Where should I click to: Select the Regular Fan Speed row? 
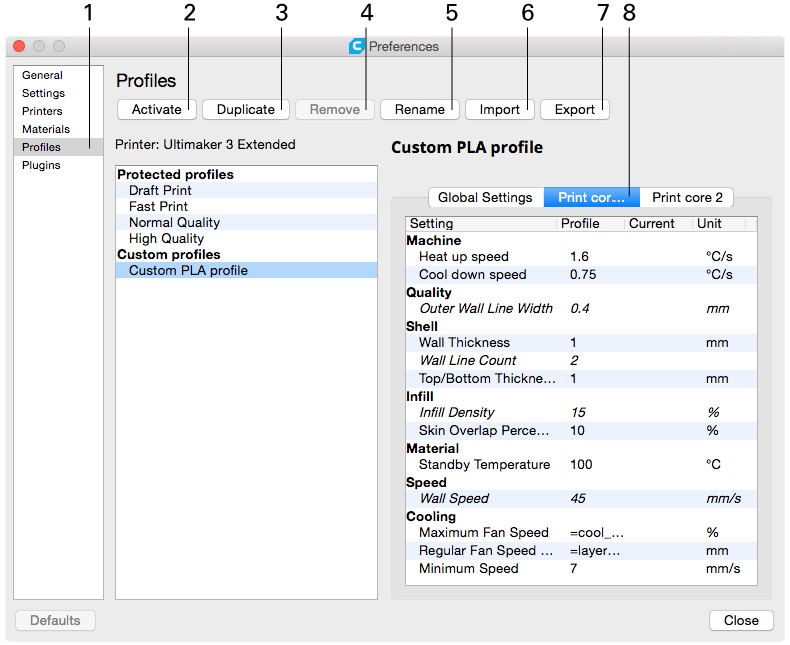coord(581,551)
